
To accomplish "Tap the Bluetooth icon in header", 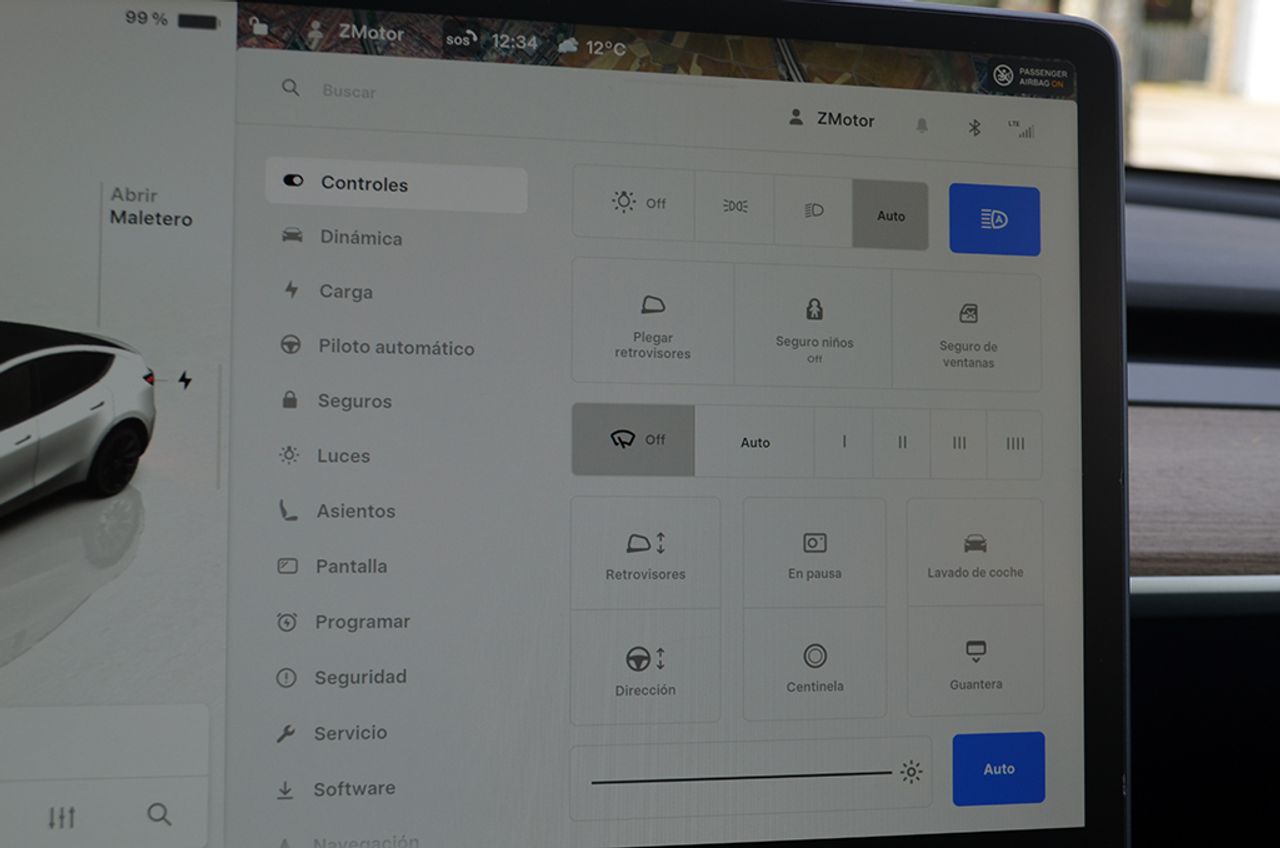I will [x=973, y=128].
